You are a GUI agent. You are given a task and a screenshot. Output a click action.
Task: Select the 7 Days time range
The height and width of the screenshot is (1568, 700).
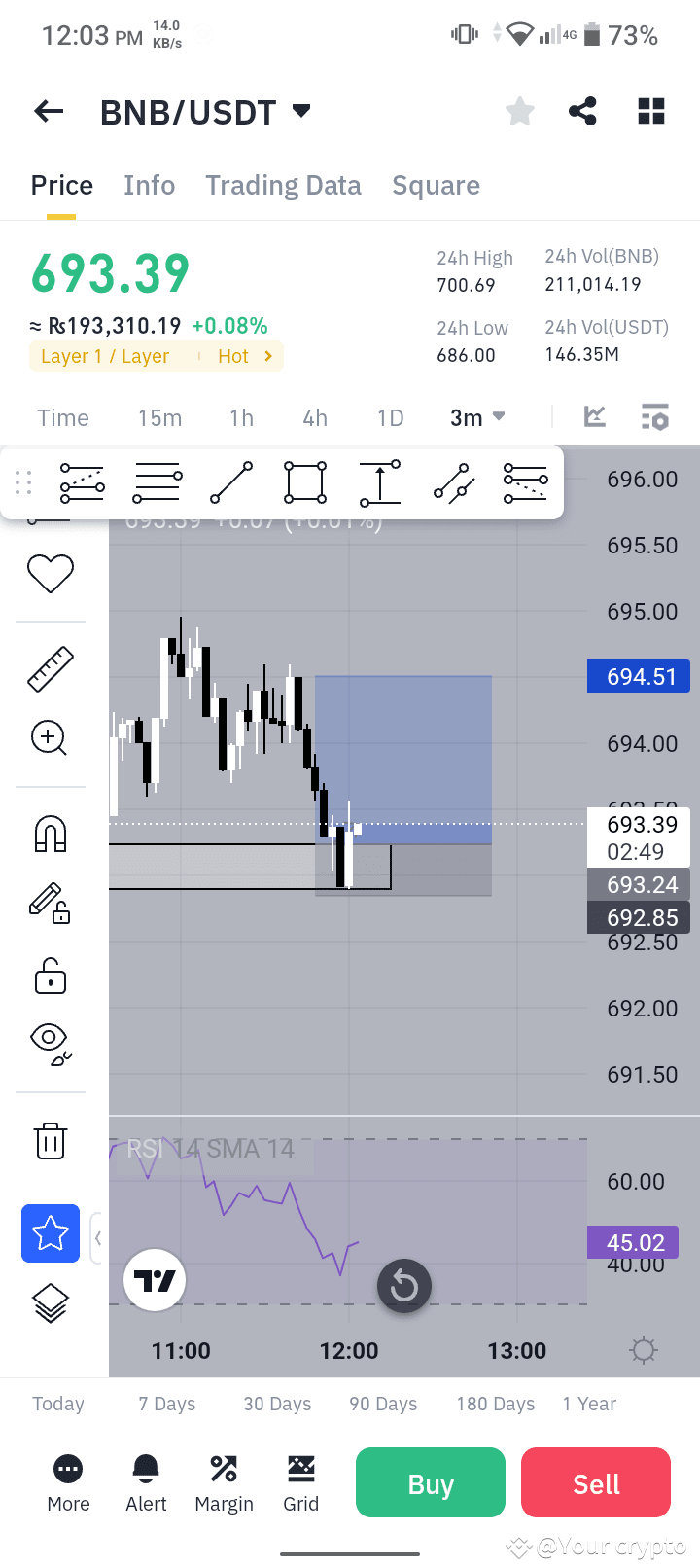click(165, 1404)
